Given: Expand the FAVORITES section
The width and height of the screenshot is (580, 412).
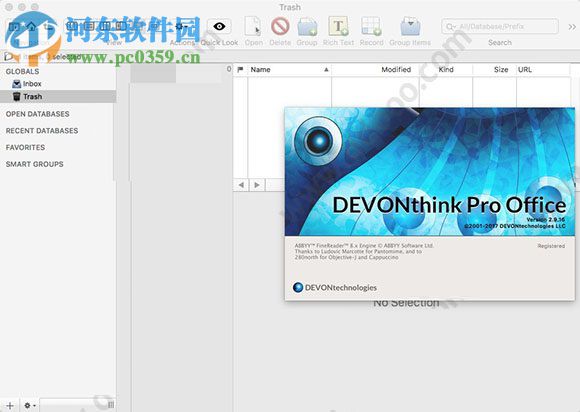Looking at the screenshot, I should [x=25, y=147].
